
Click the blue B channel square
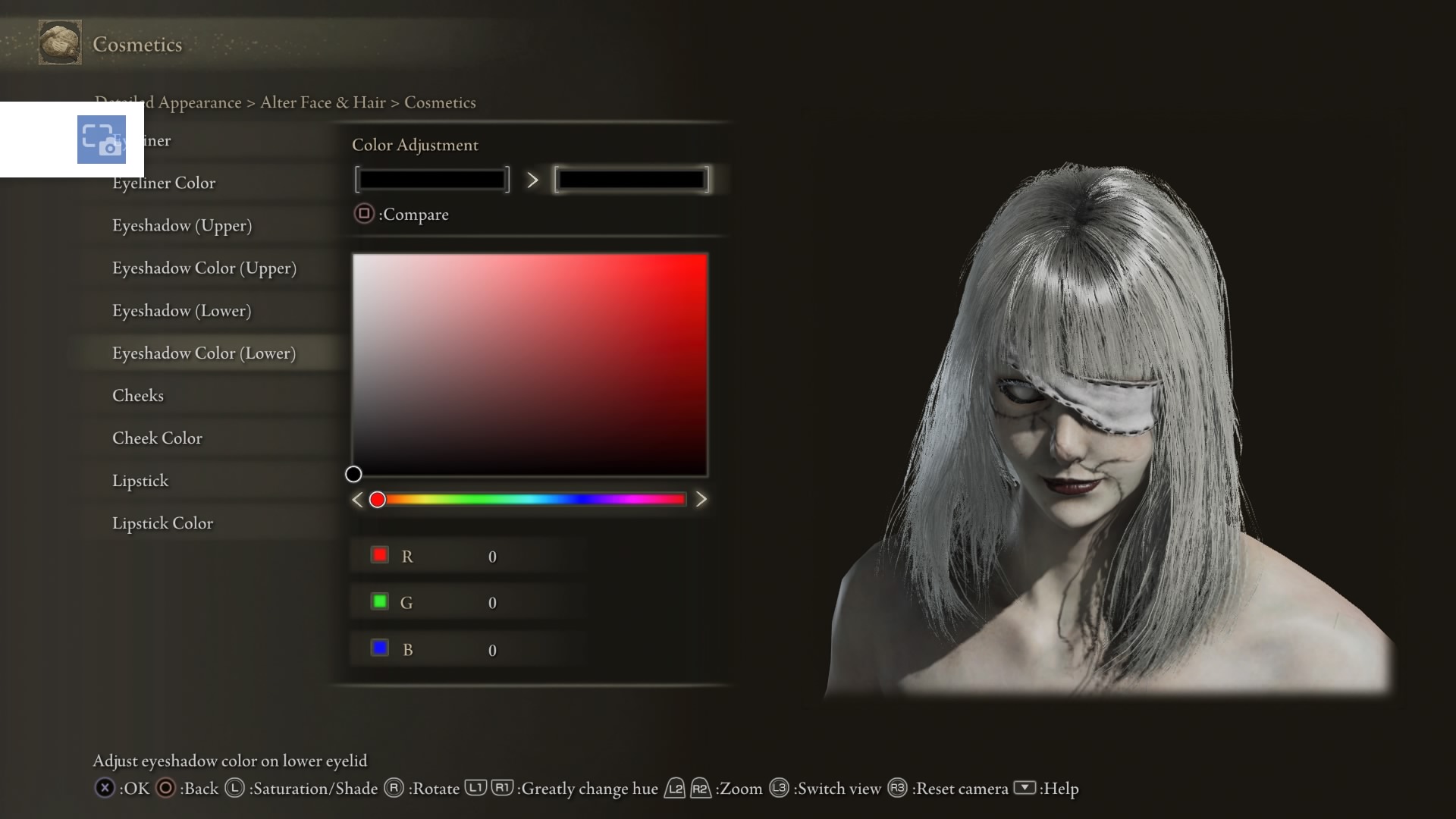coord(380,648)
